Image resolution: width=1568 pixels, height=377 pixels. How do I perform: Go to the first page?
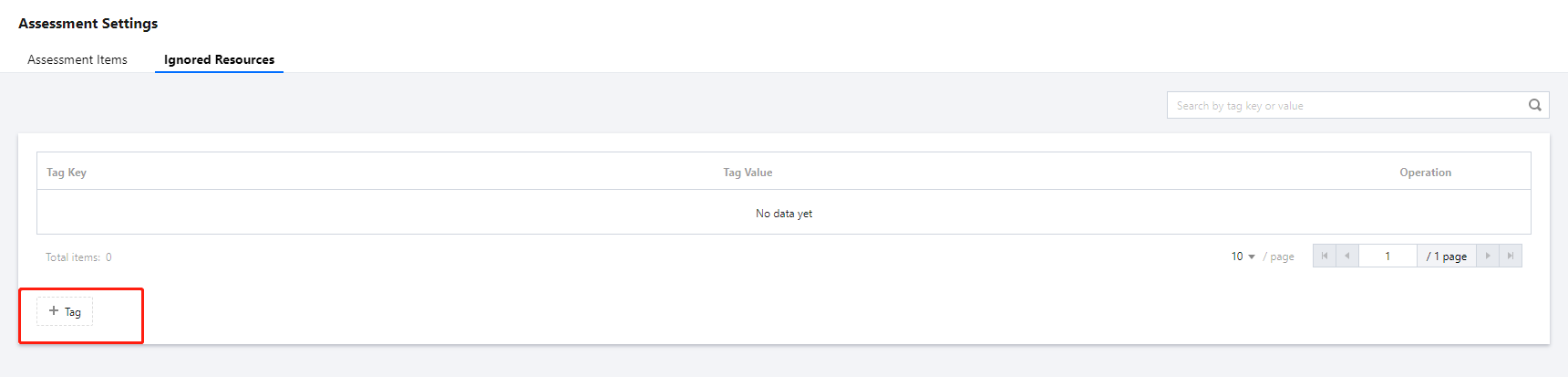[x=1325, y=257]
